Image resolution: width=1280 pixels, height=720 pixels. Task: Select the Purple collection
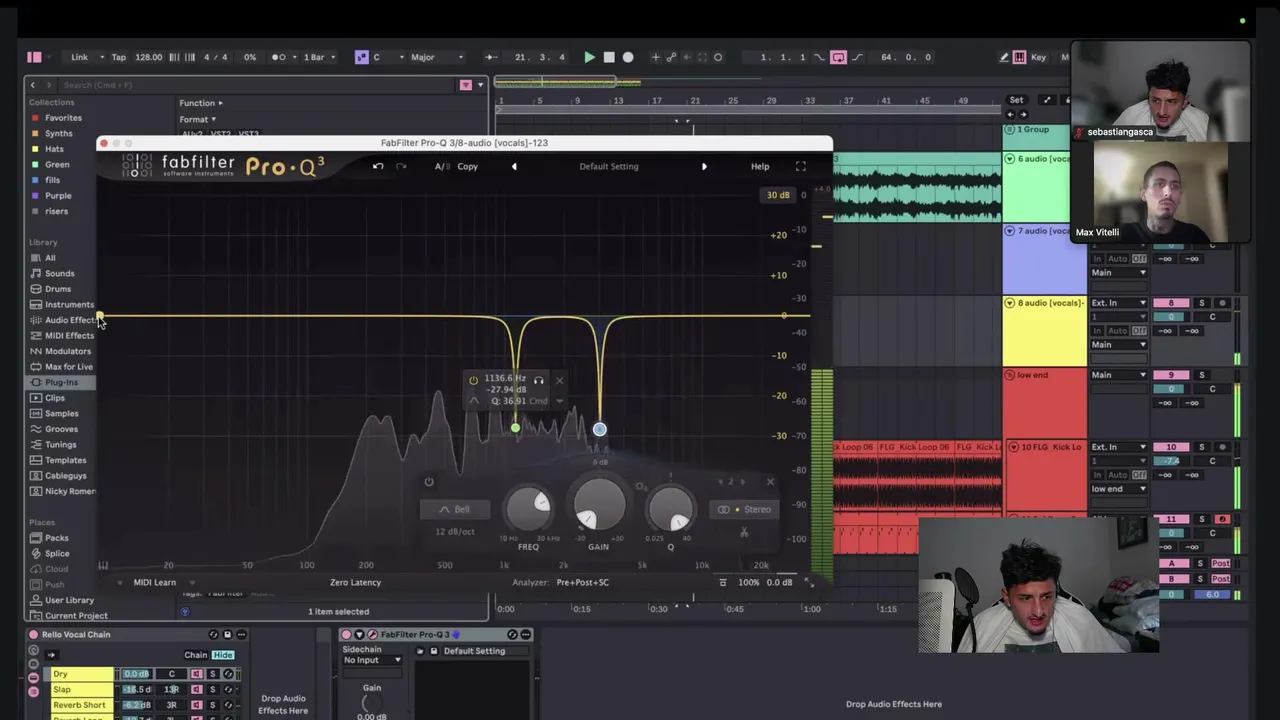pyautogui.click(x=58, y=196)
